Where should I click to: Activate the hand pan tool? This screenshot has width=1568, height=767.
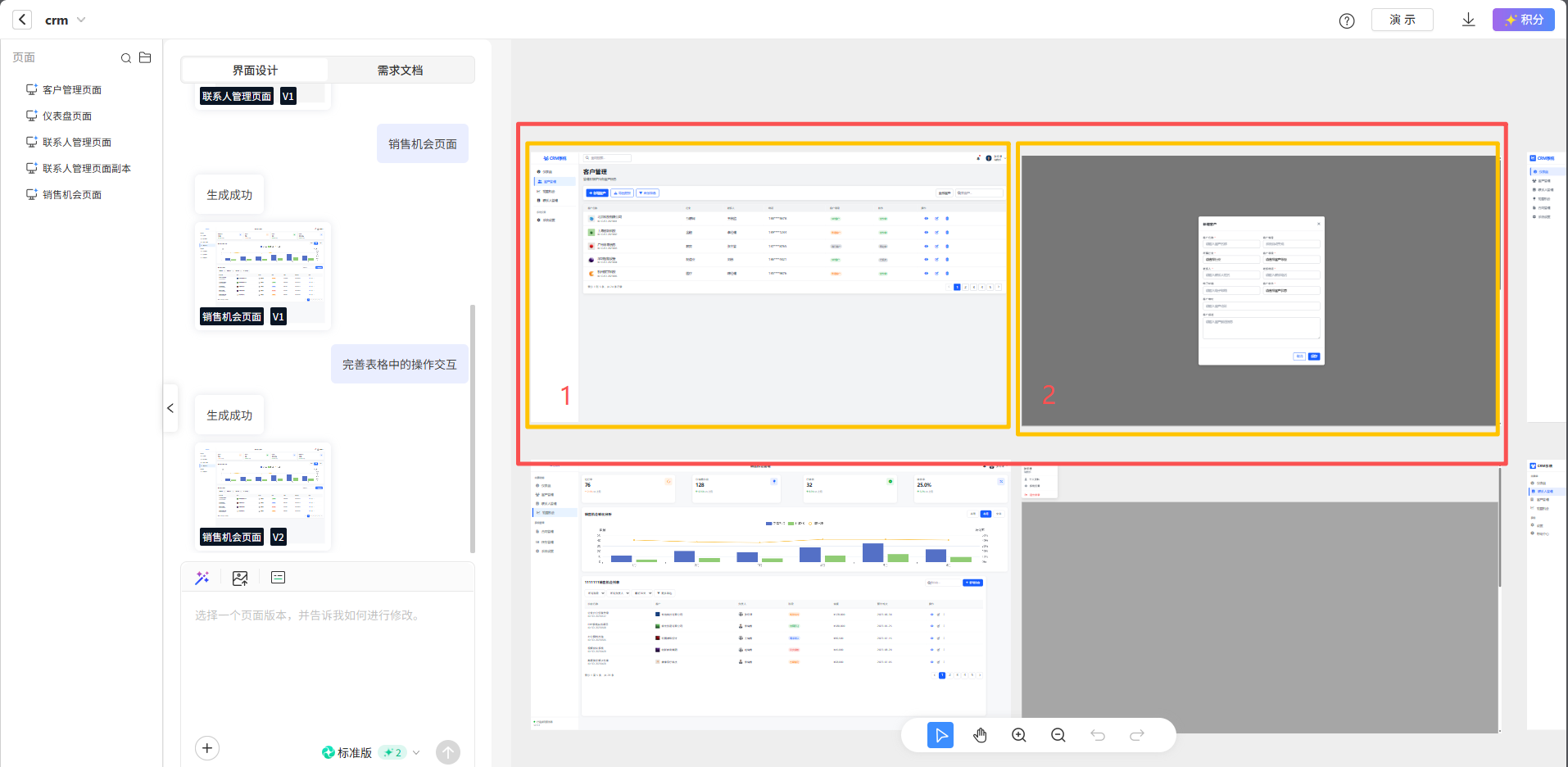[x=980, y=735]
